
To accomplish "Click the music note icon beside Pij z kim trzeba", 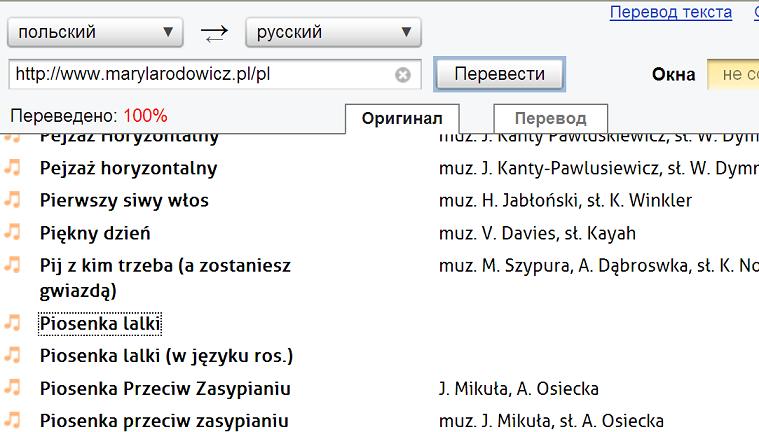I will pos(13,264).
